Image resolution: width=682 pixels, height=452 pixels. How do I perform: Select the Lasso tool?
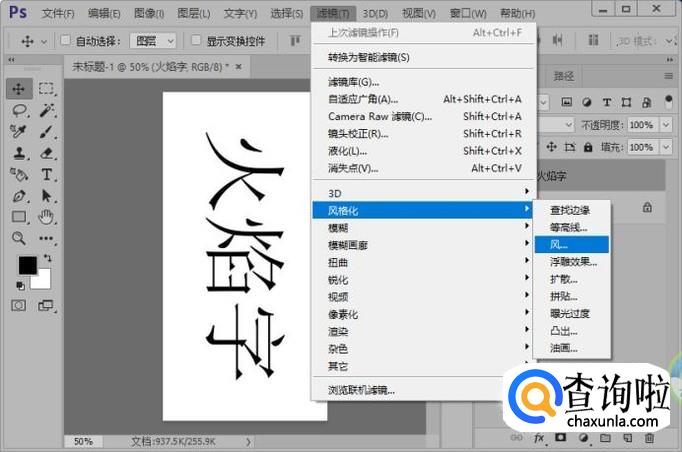click(19, 110)
